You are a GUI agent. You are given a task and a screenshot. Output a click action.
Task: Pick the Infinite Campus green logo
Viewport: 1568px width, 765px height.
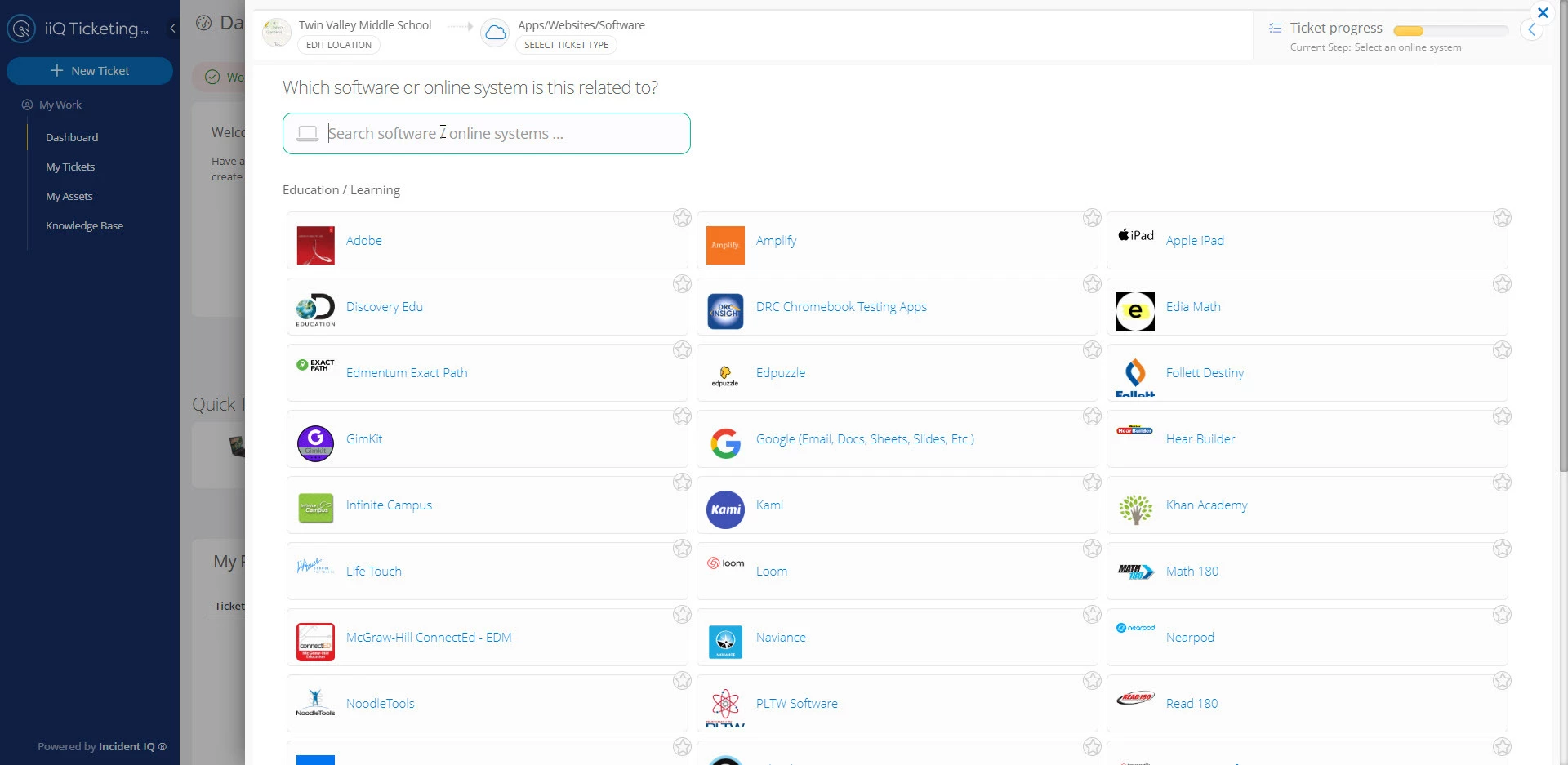315,508
